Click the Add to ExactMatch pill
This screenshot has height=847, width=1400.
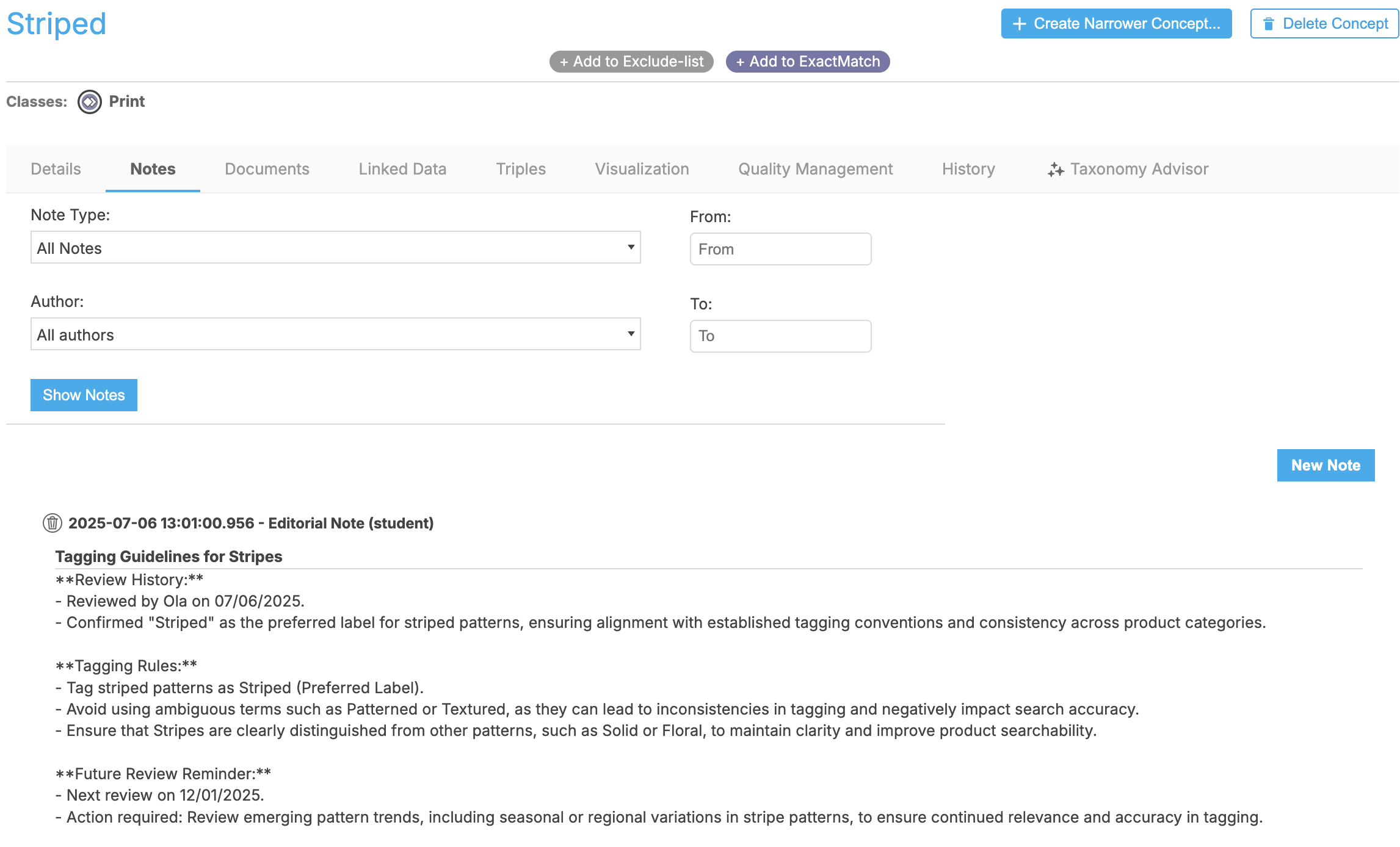coord(808,62)
